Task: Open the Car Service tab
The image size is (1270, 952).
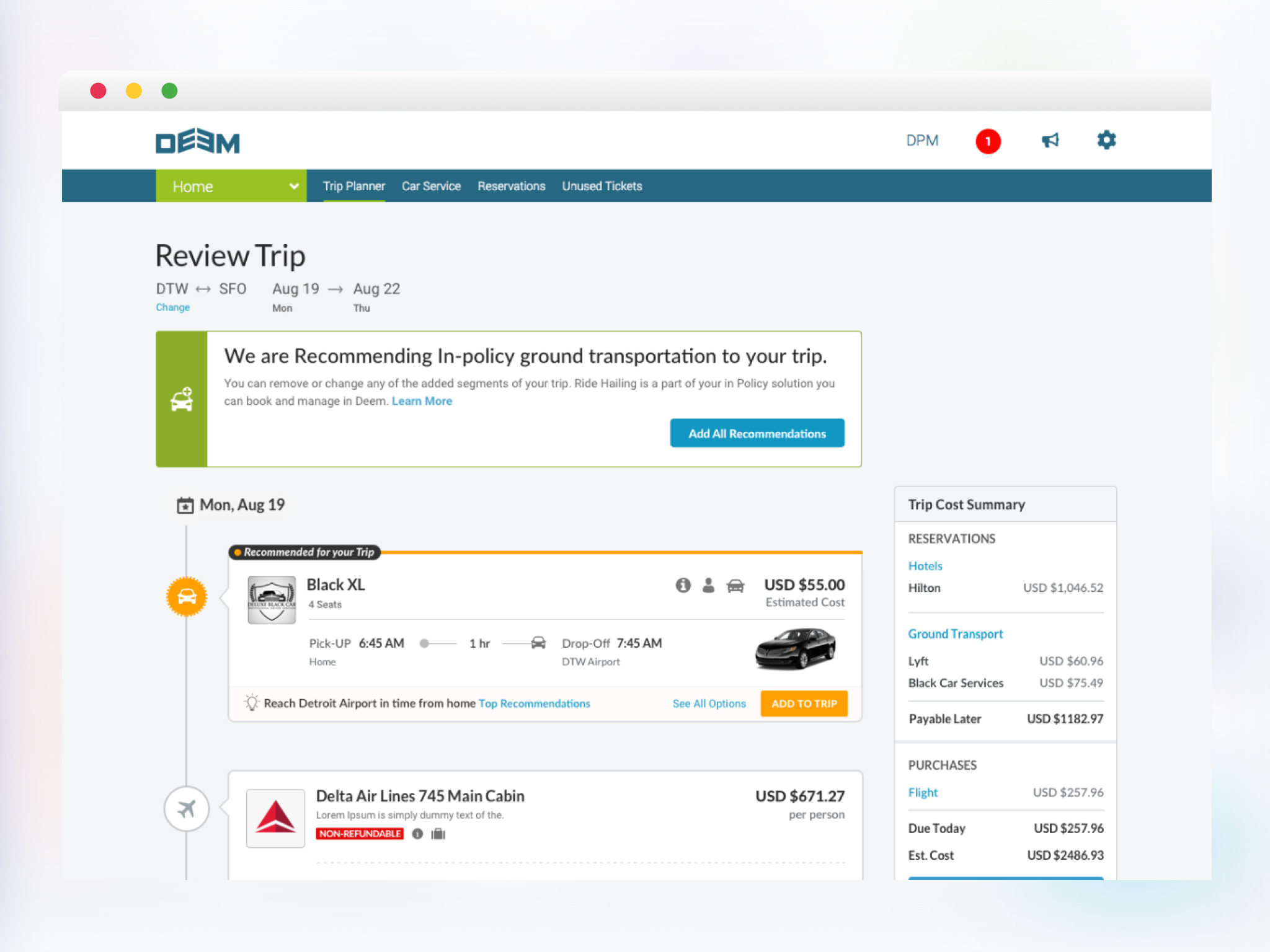Action: 431,186
